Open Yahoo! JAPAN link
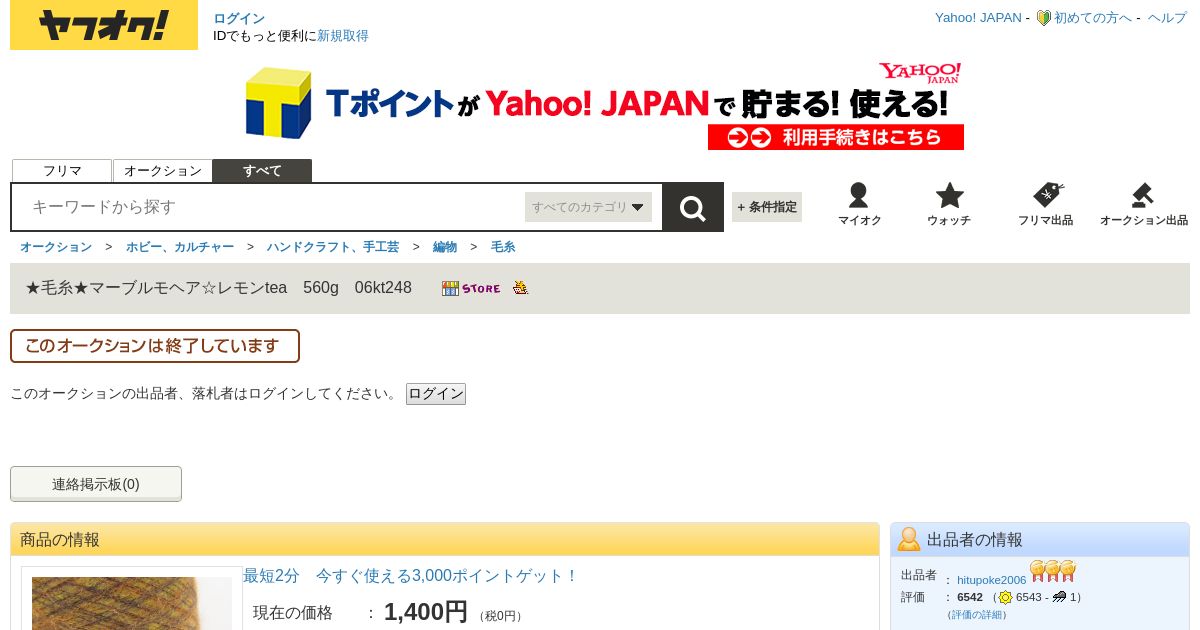This screenshot has width=1200, height=630. pos(978,18)
